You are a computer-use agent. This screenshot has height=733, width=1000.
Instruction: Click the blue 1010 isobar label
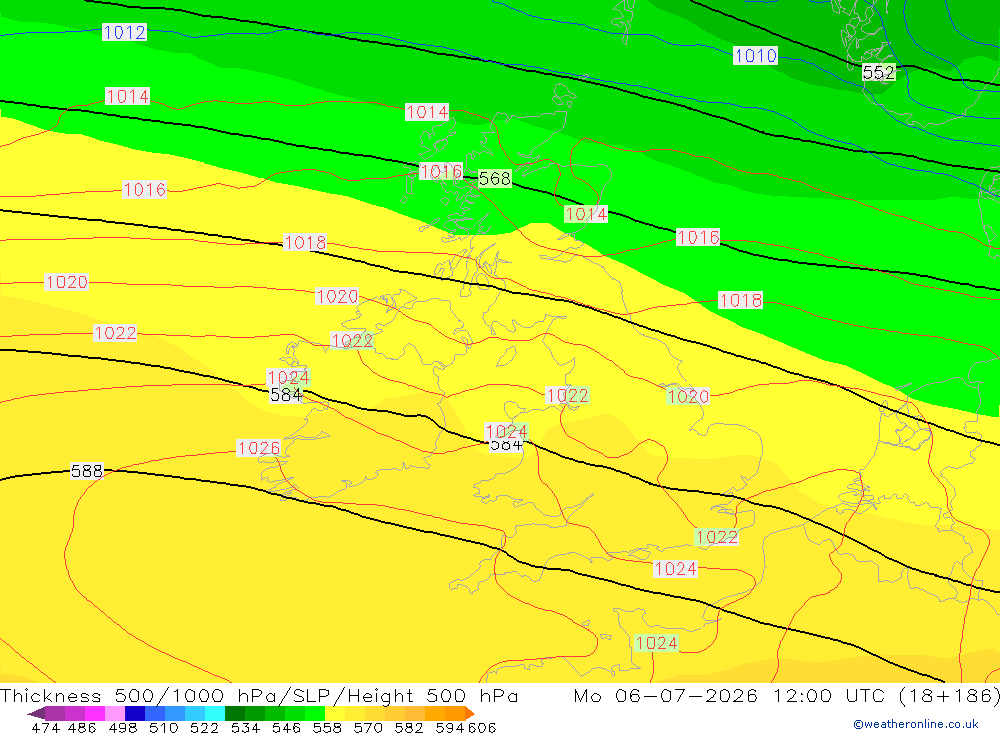pos(755,56)
